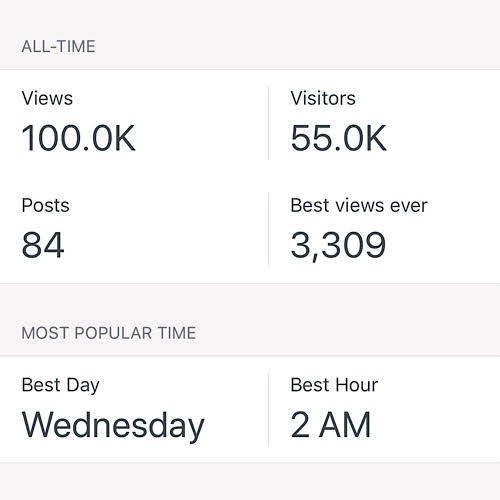Tap the 100.0K views number
This screenshot has width=500, height=500.
coord(78,138)
